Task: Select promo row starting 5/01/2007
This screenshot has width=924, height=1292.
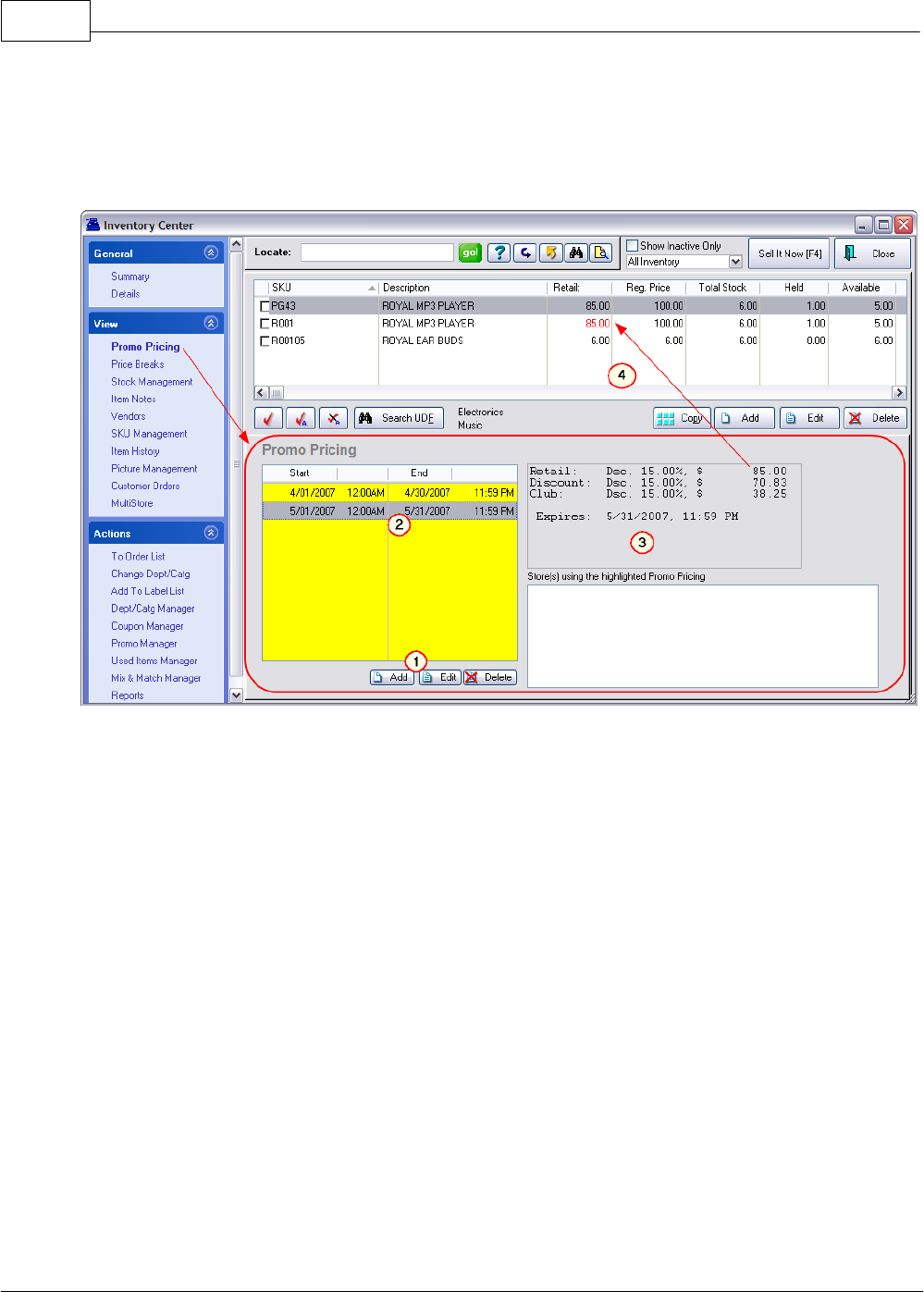Action: 389,511
